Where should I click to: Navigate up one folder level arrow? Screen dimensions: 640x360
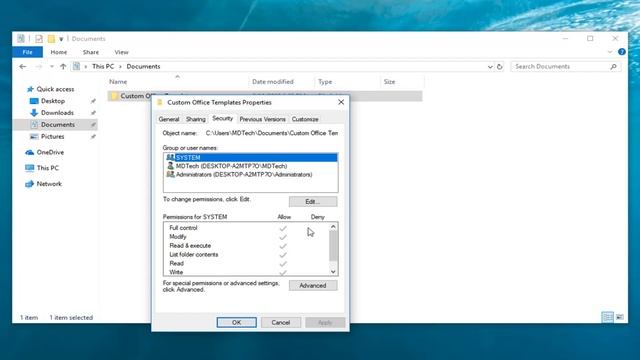(x=63, y=67)
